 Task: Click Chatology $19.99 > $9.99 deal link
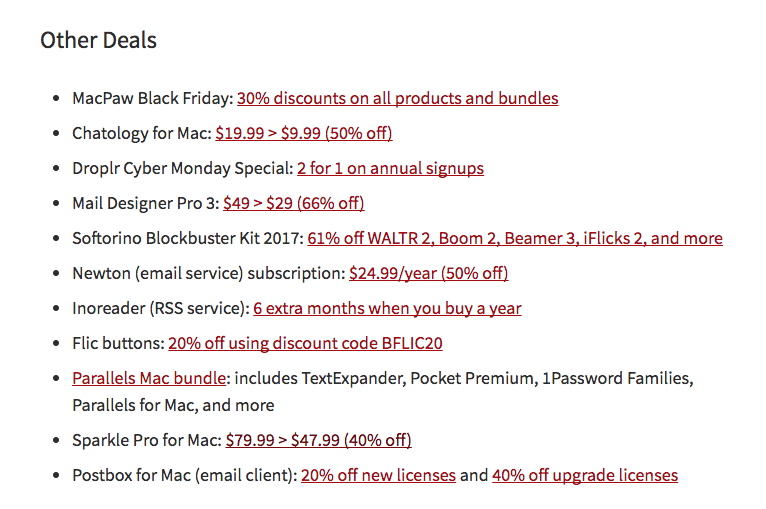click(303, 133)
